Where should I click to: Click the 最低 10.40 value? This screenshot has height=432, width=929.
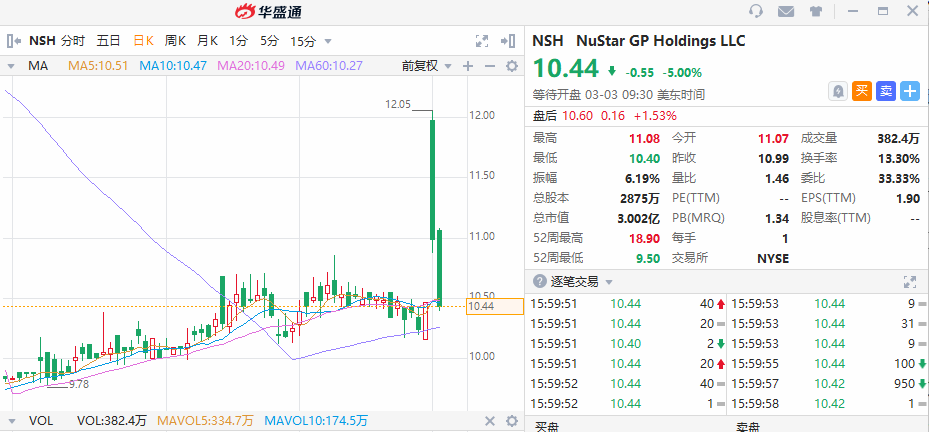coord(645,159)
